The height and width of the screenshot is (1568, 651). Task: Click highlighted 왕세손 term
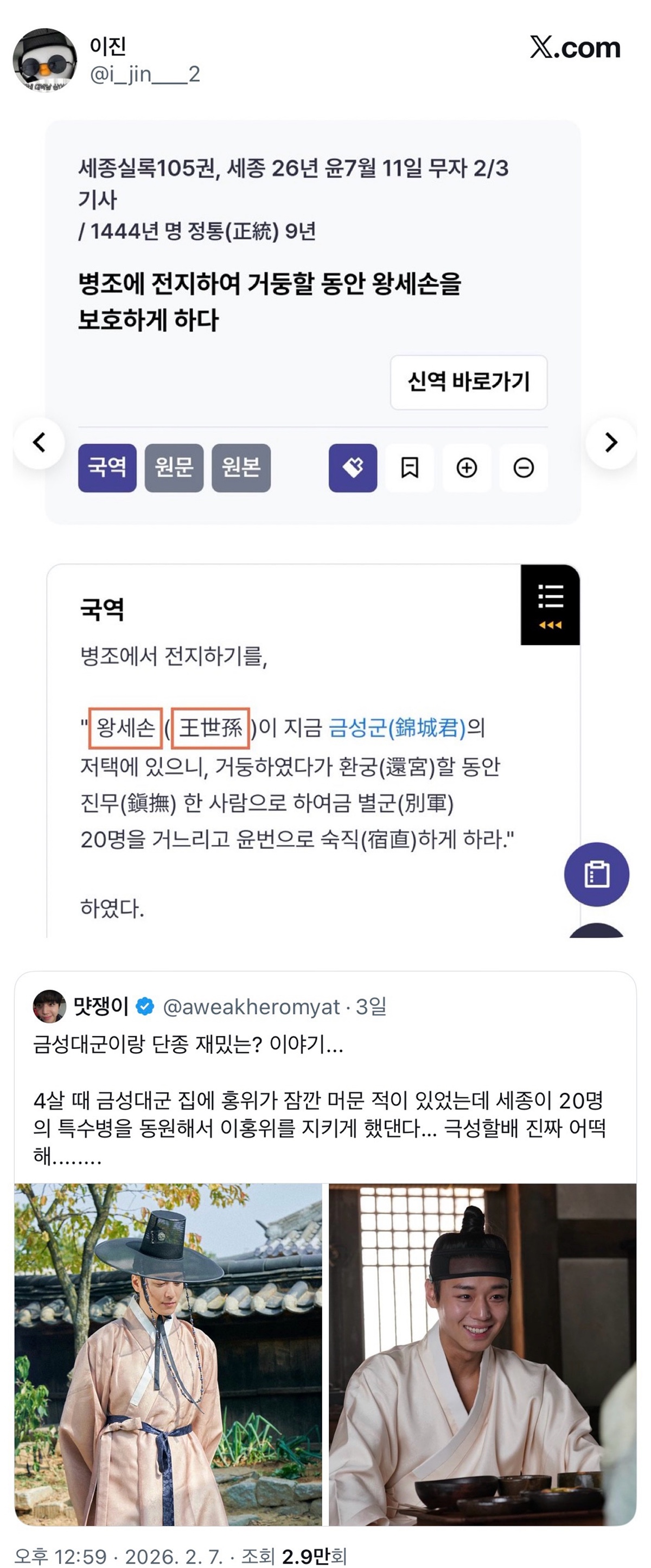(125, 727)
